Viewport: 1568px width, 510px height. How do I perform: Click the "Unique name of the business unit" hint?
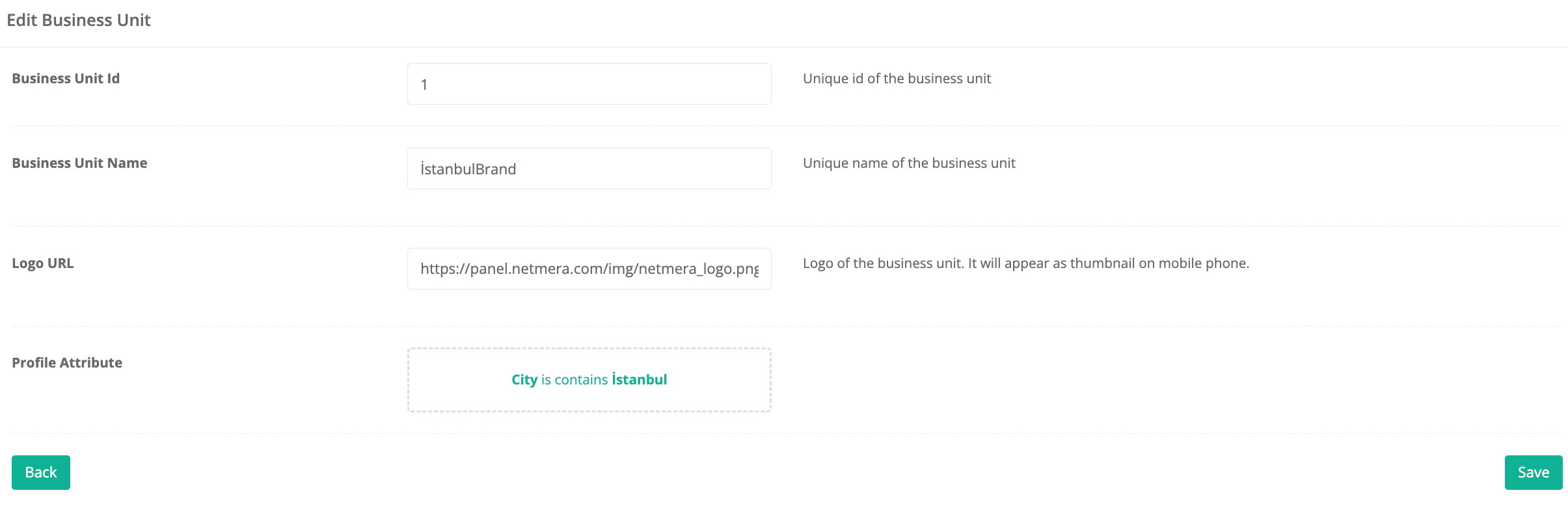pos(909,163)
